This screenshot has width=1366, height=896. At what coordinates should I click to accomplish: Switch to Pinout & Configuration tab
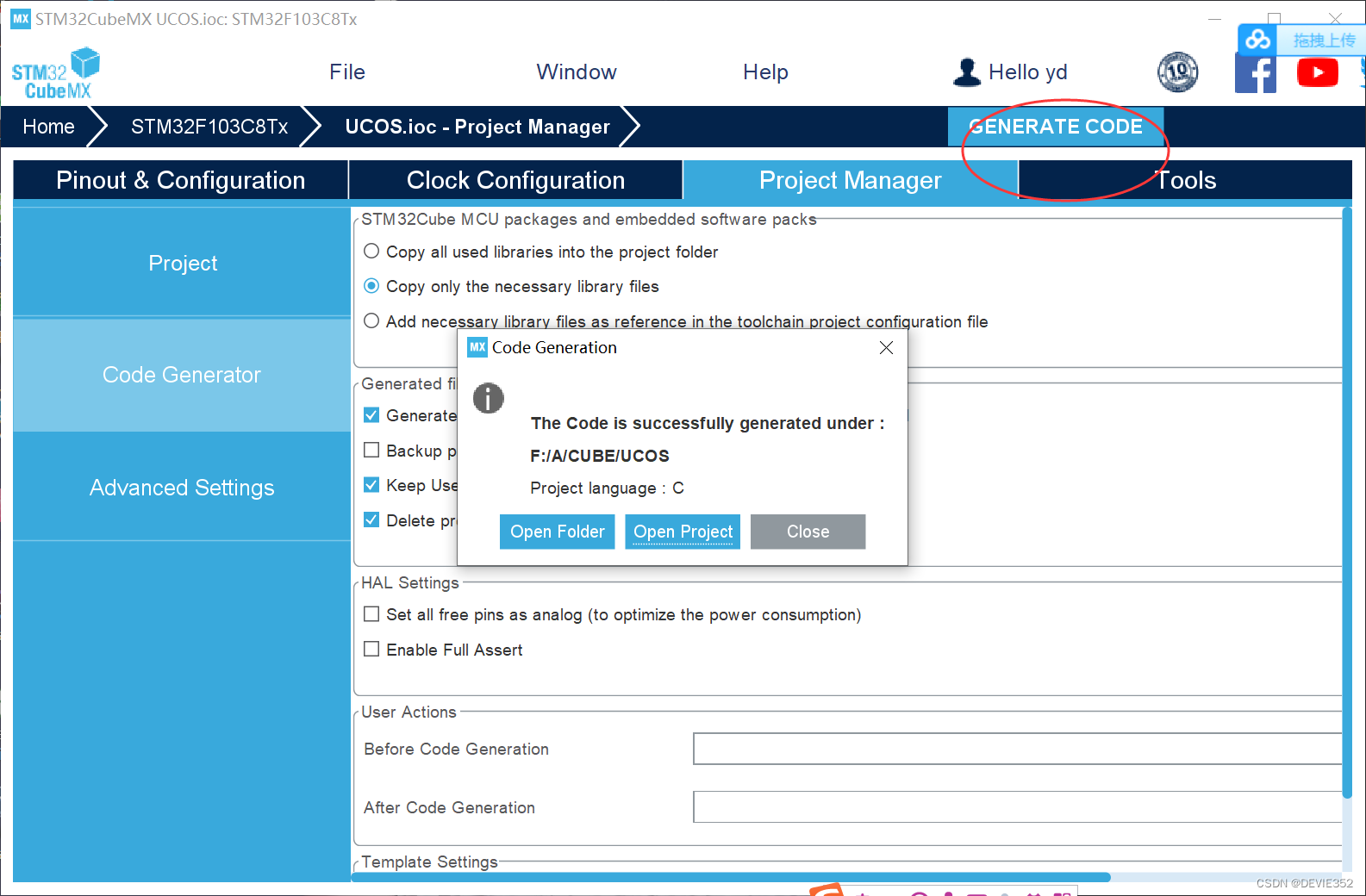click(x=181, y=180)
